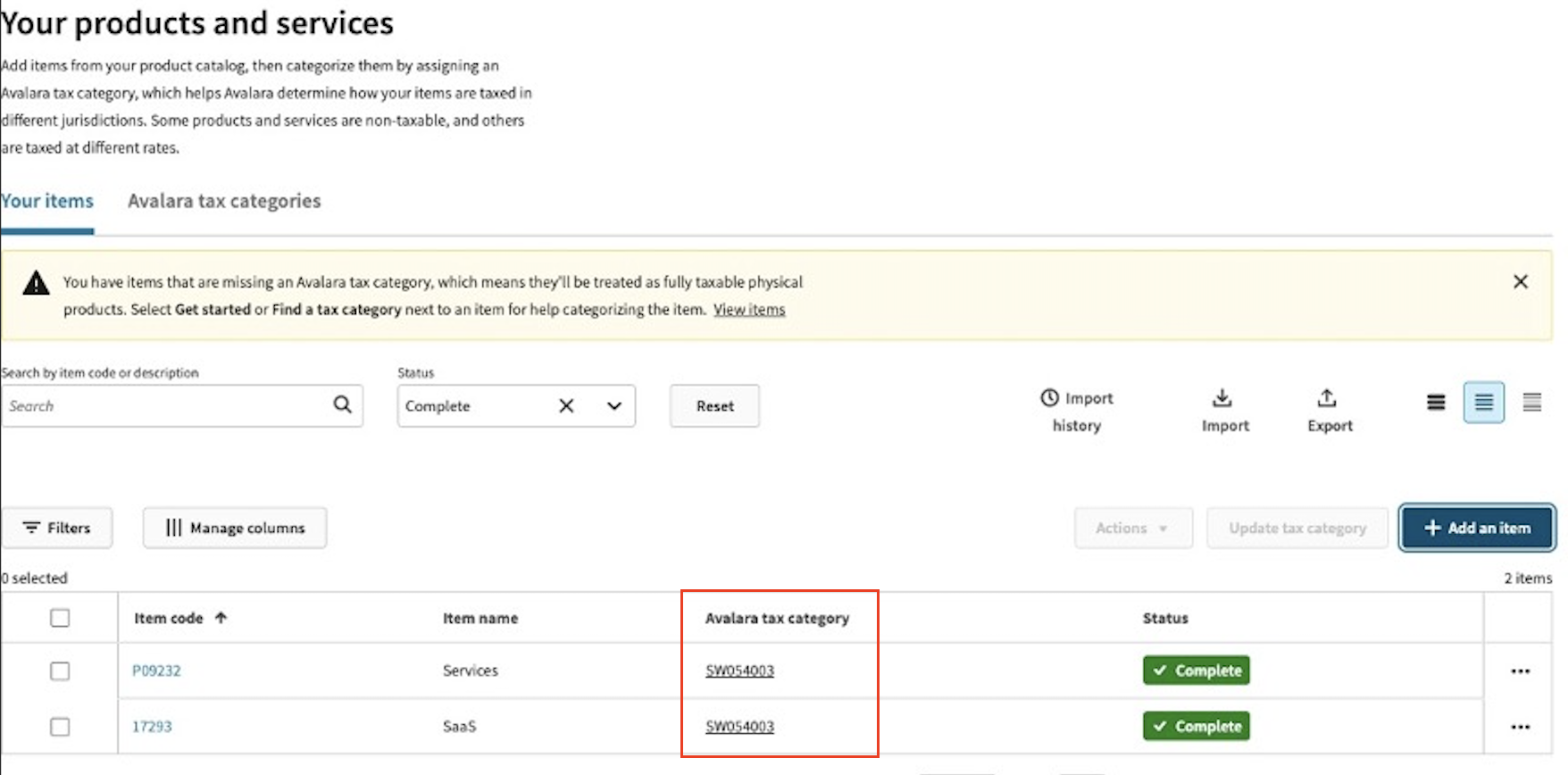
Task: Click the item search input field
Action: tap(165, 406)
